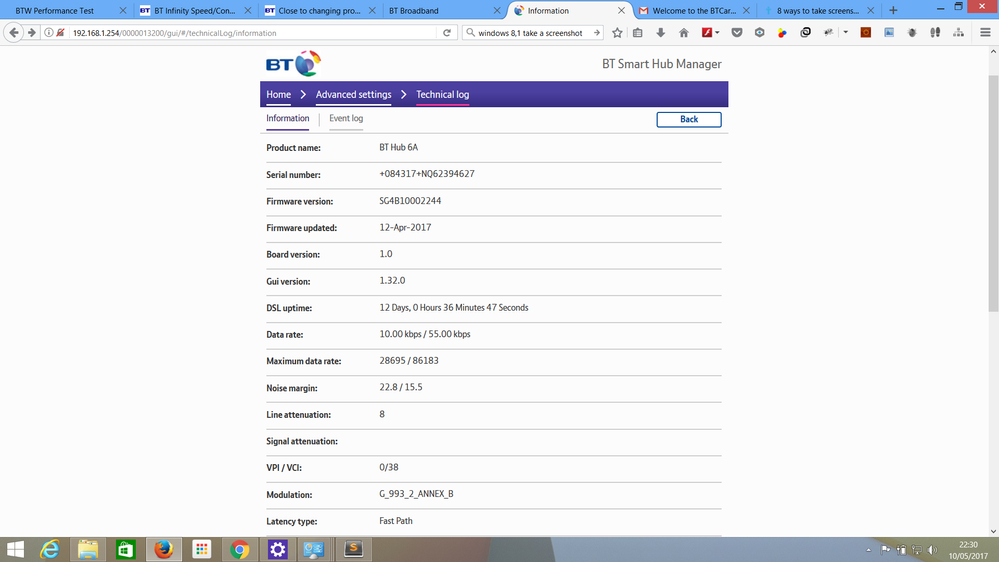Image resolution: width=999 pixels, height=562 pixels.
Task: Select the Information sub-tab
Action: click(287, 119)
